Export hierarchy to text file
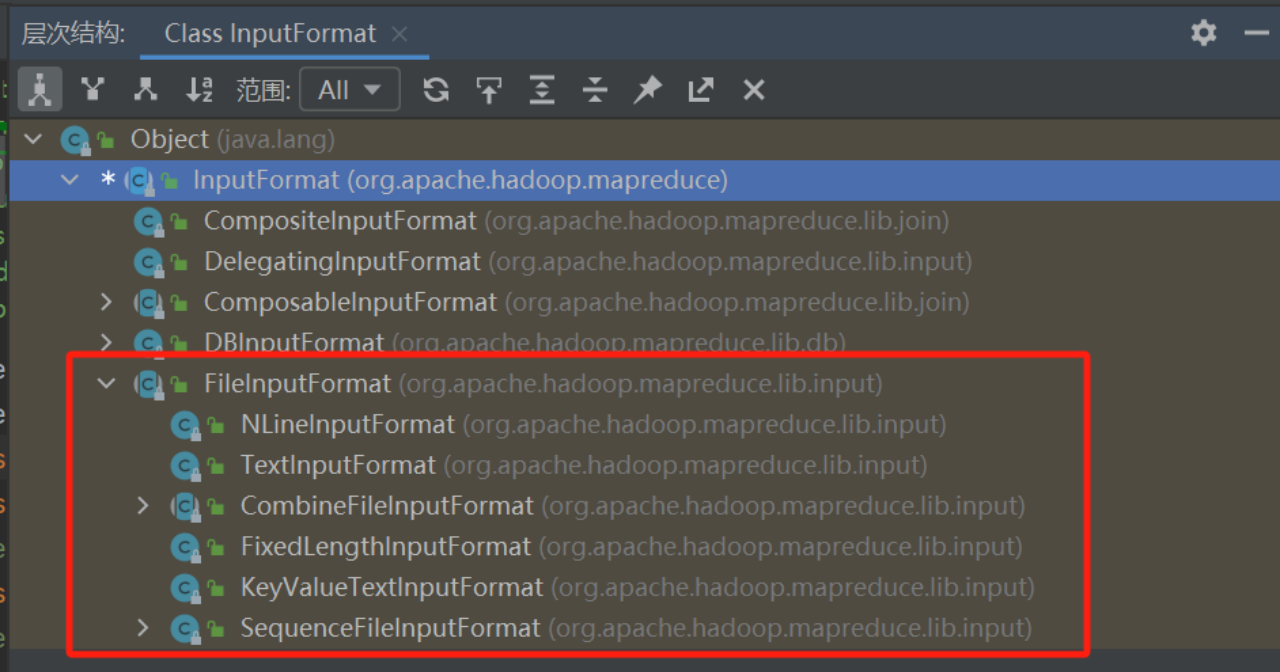 click(x=701, y=90)
